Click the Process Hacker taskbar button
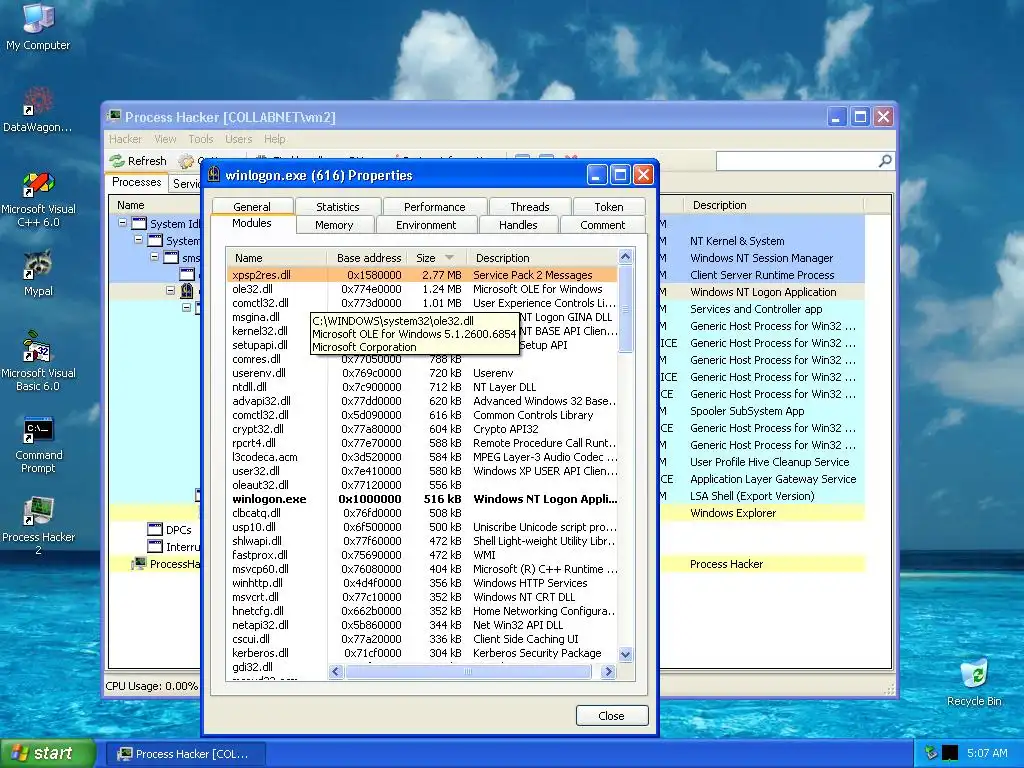Screen dimensions: 1024x768 click(x=185, y=754)
